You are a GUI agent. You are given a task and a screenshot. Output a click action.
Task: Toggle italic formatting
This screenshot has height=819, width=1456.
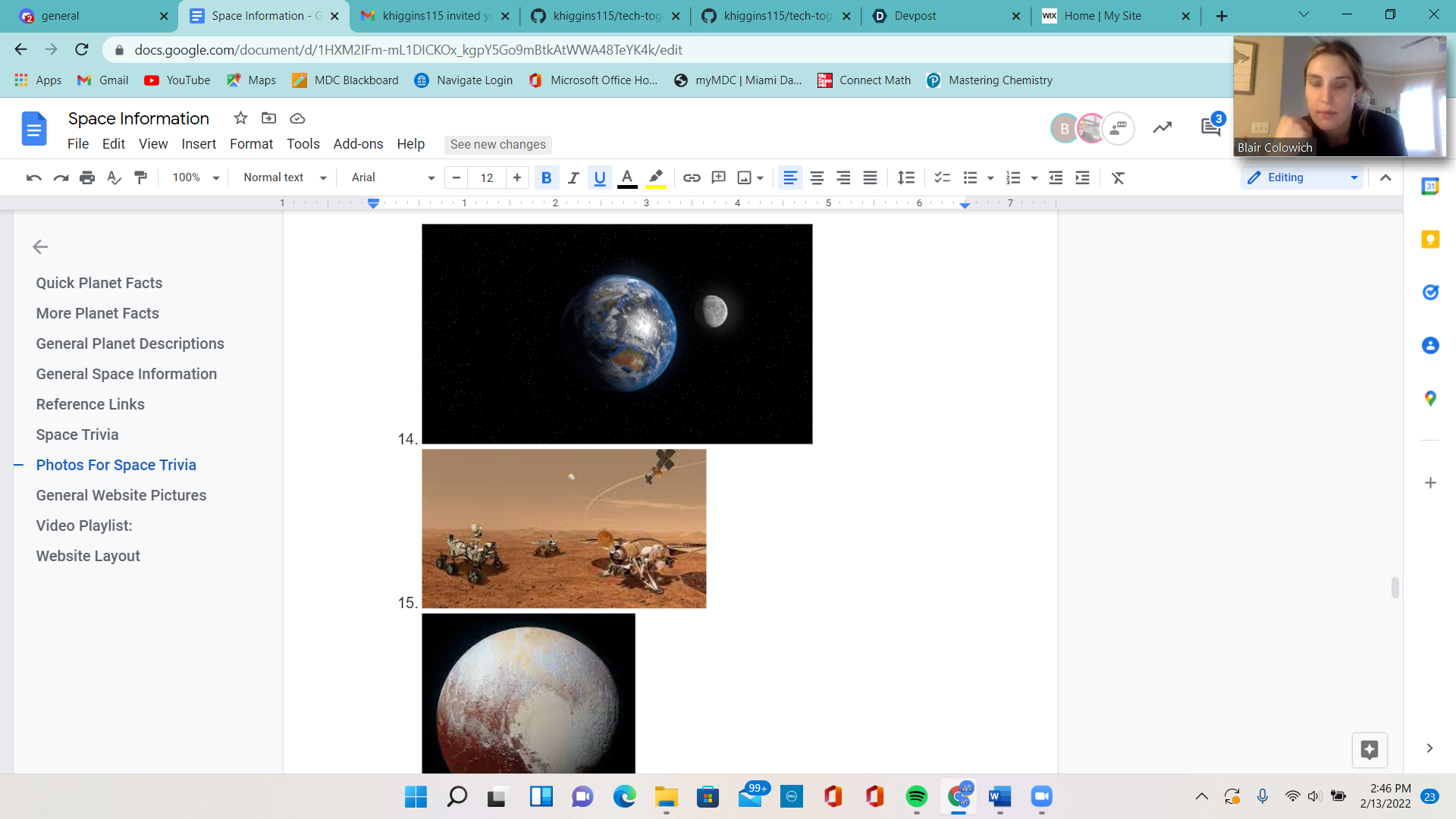coord(573,177)
